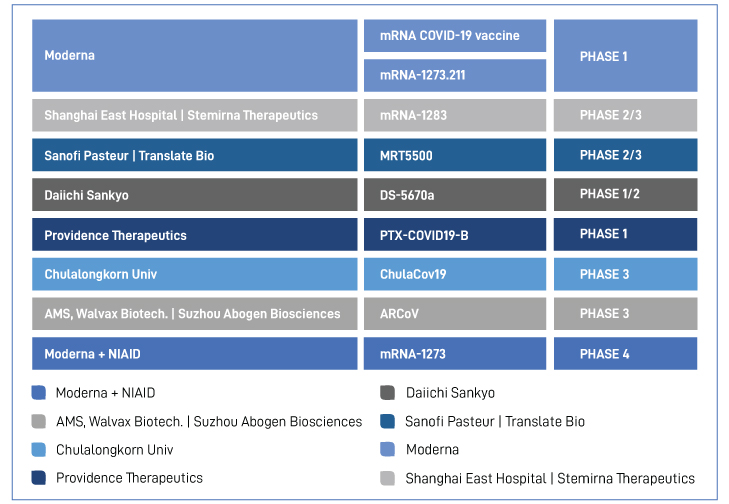Click the Daiichi Sankyo legend color square

pyautogui.click(x=387, y=392)
